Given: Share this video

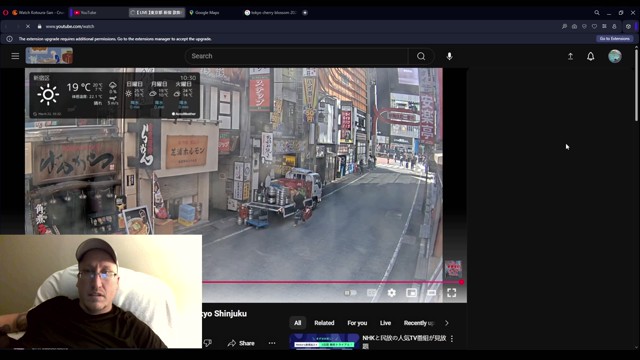Looking at the screenshot, I should point(241,343).
